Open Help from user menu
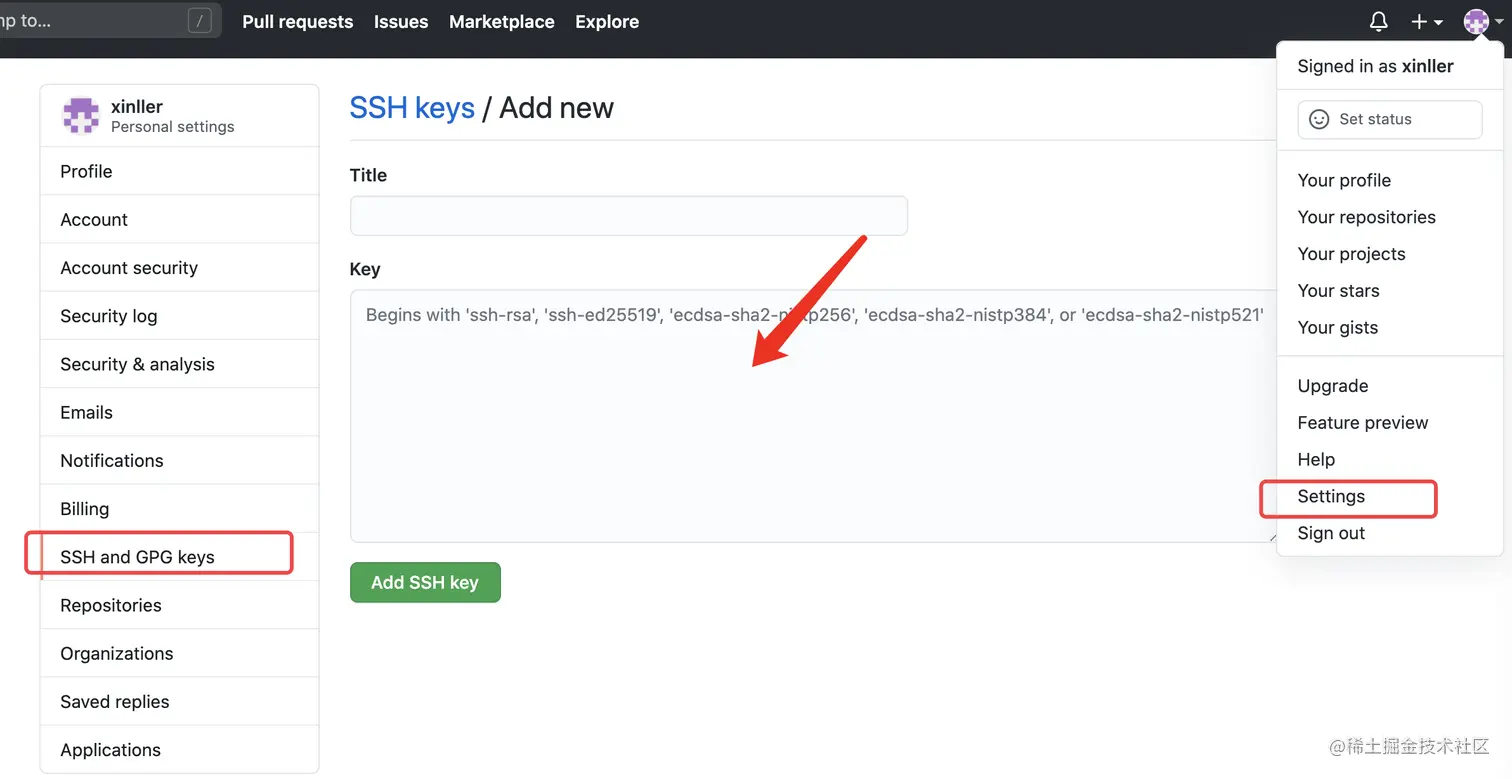Viewport: 1512px width, 779px height. click(1389, 460)
